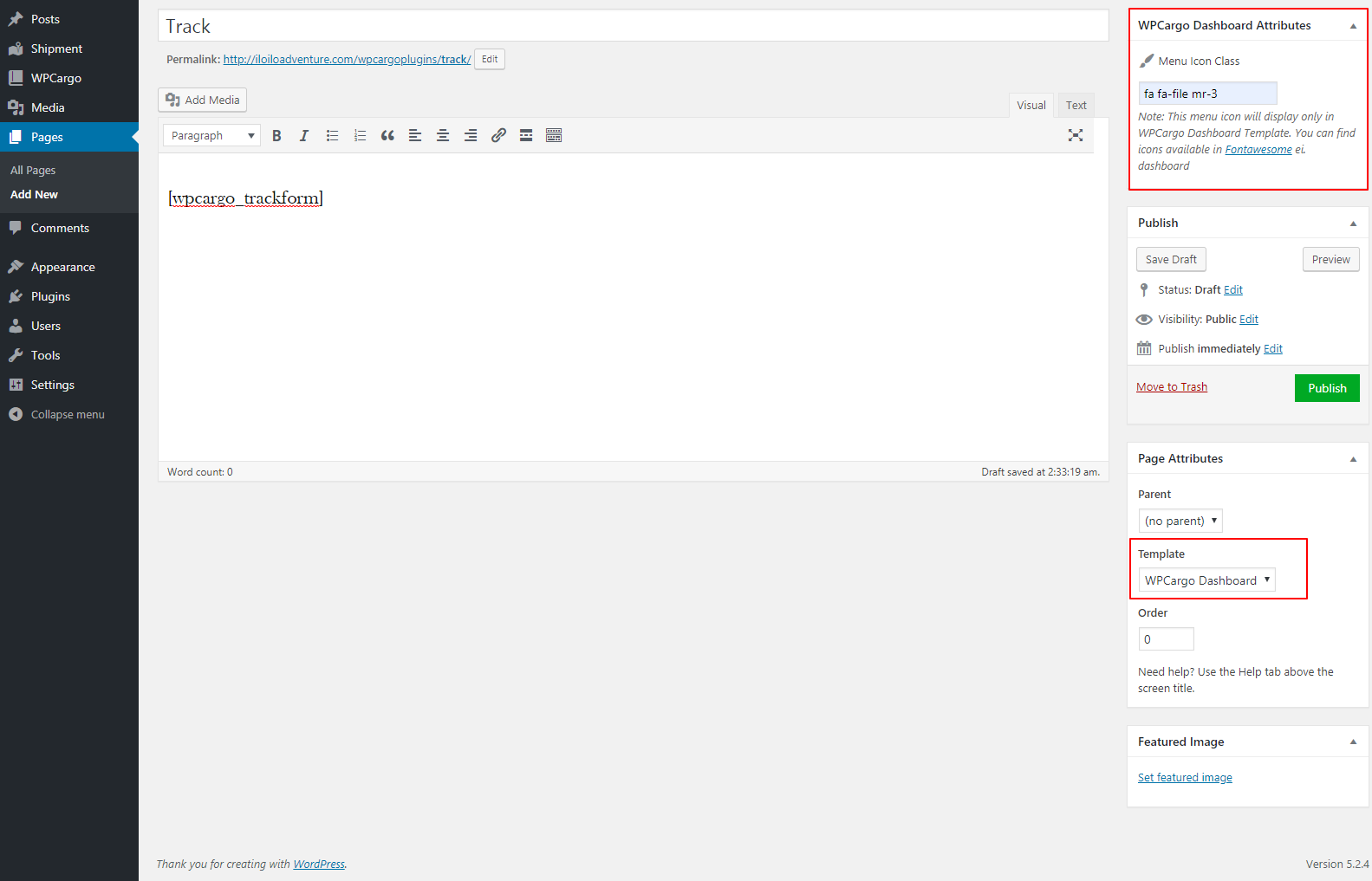1372x881 pixels.
Task: Enable distraction-free writing mode
Action: tap(1076, 135)
